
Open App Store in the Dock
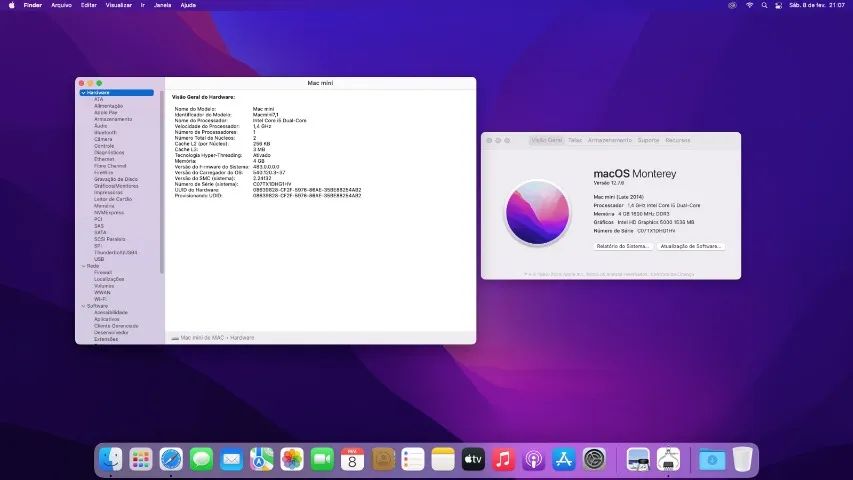point(564,460)
